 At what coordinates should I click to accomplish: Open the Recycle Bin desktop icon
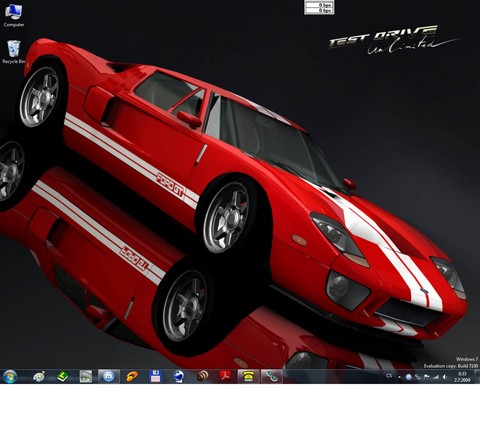(x=14, y=52)
